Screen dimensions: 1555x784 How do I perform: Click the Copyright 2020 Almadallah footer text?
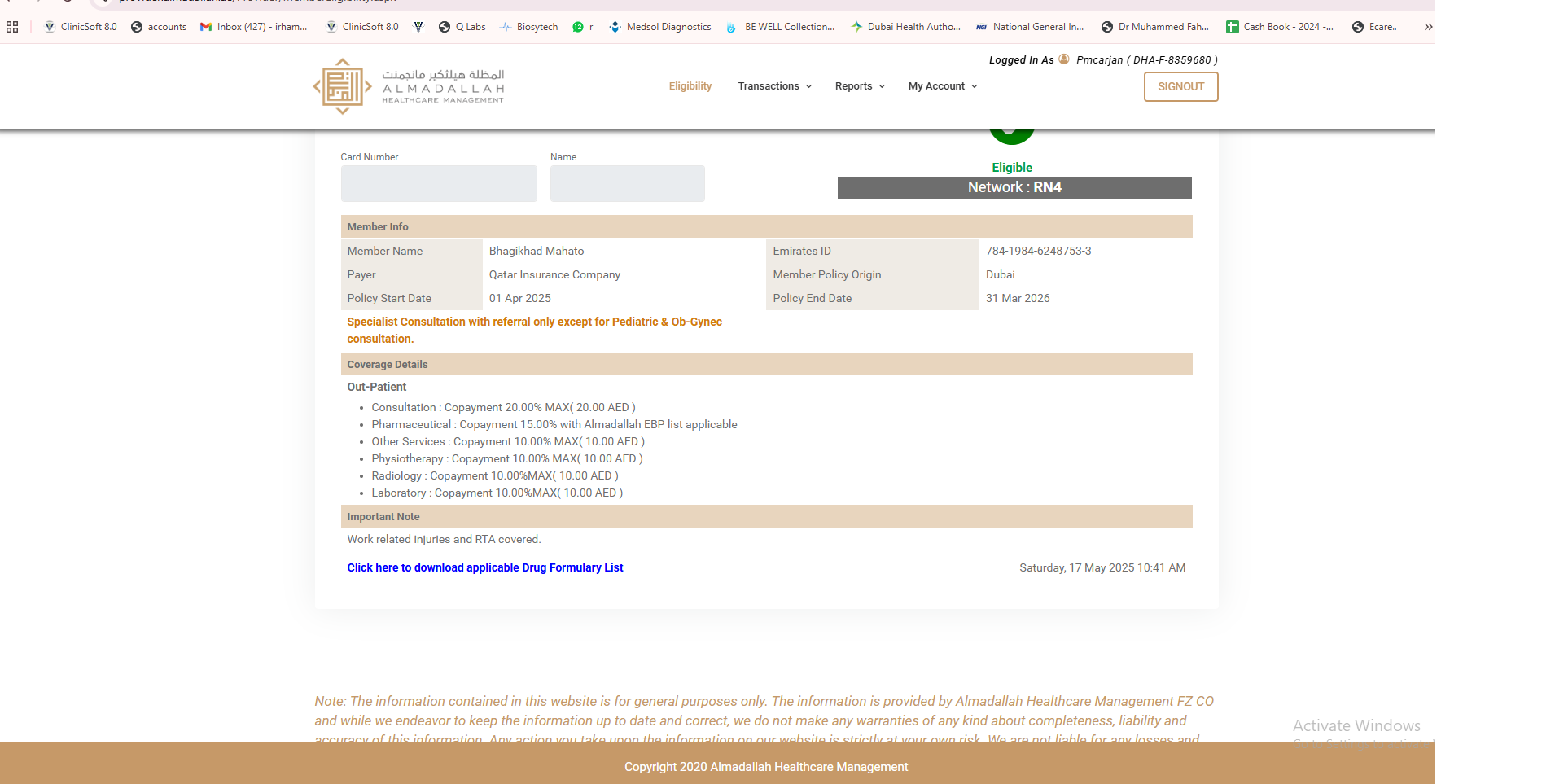[x=766, y=767]
